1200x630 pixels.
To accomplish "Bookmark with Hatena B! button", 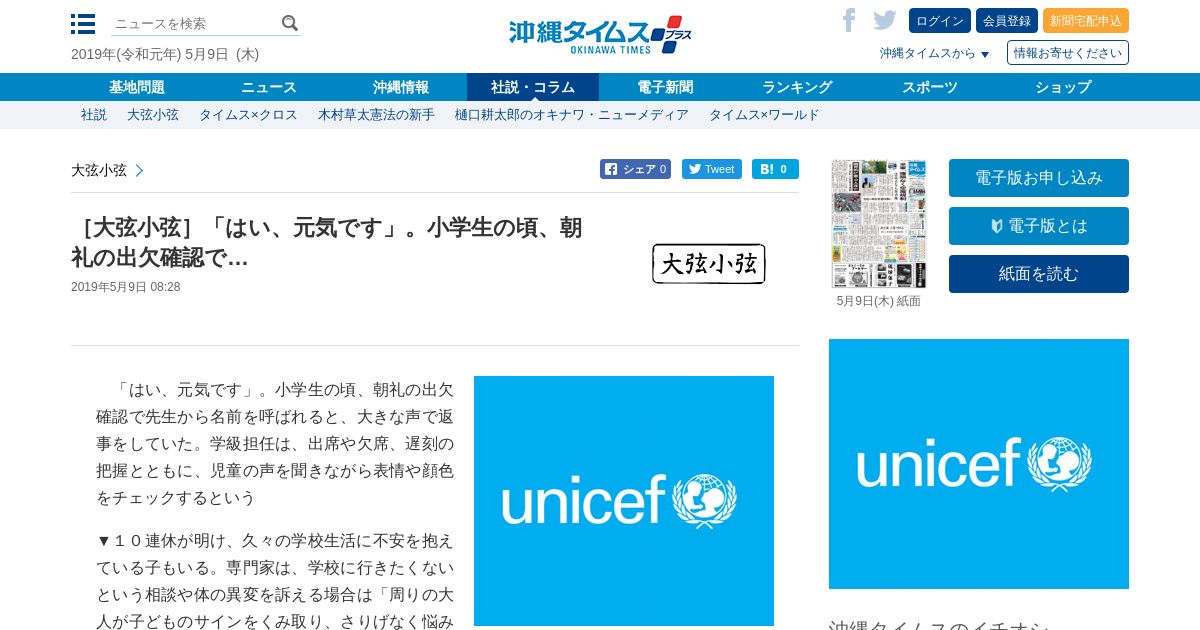I will [x=775, y=169].
